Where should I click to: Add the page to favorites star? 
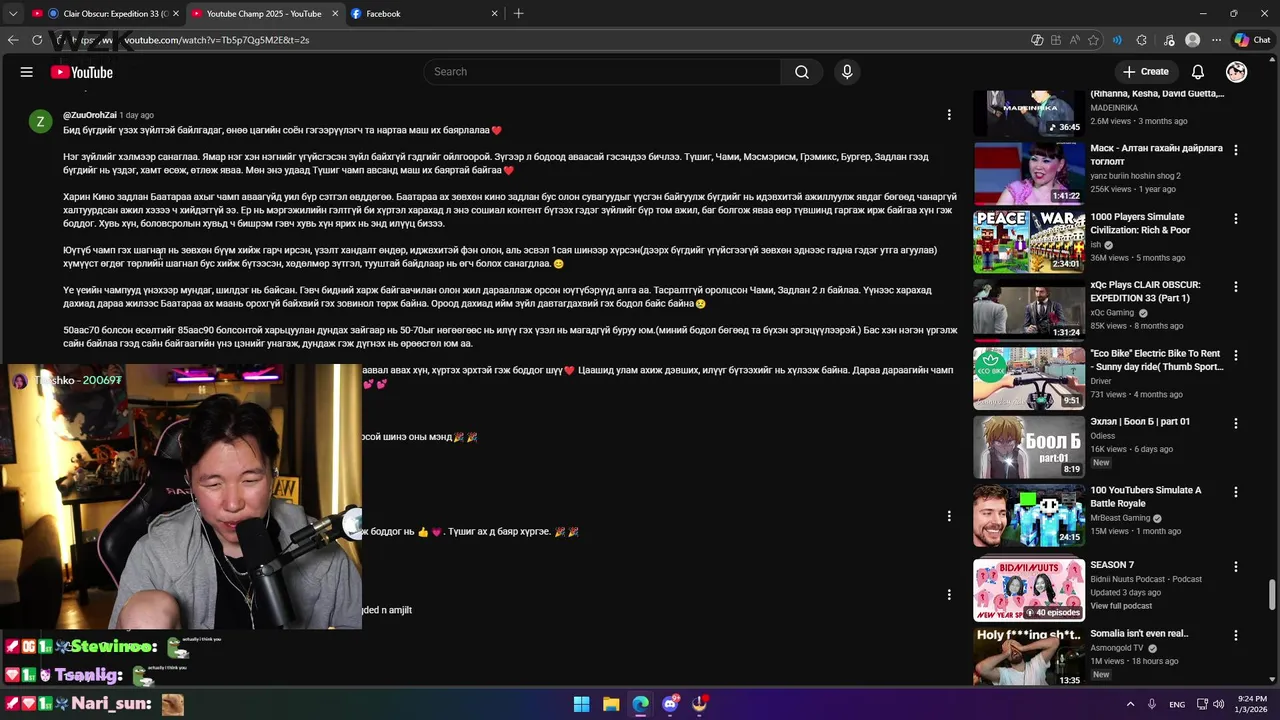pos(1093,40)
